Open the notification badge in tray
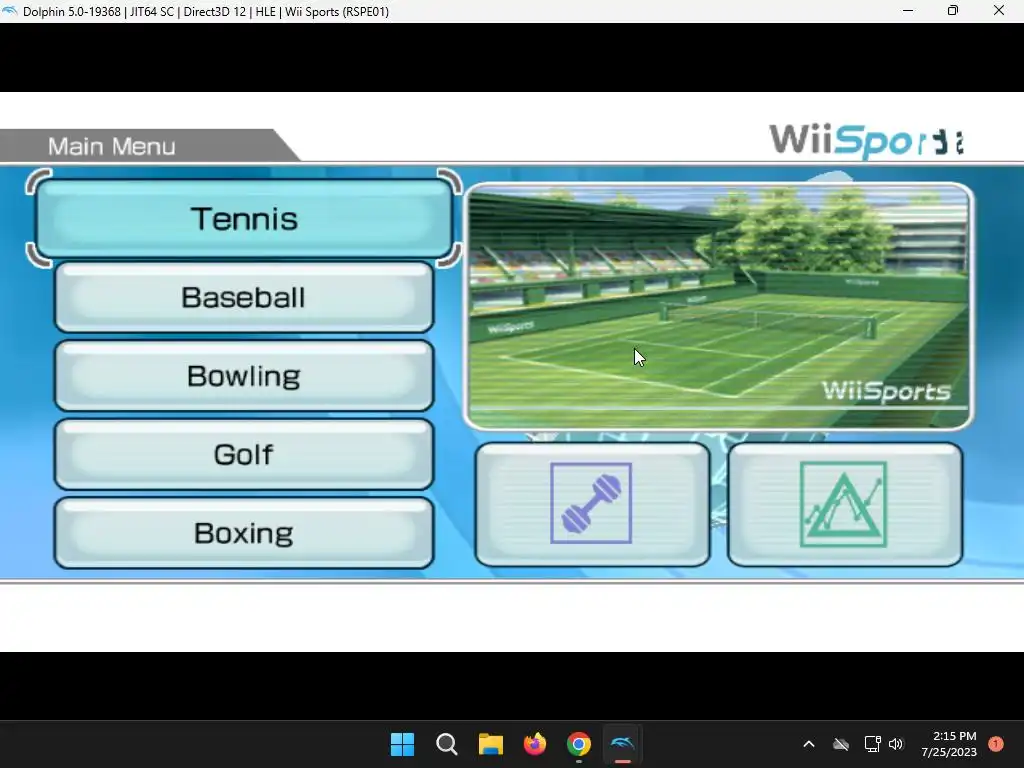 tap(996, 744)
